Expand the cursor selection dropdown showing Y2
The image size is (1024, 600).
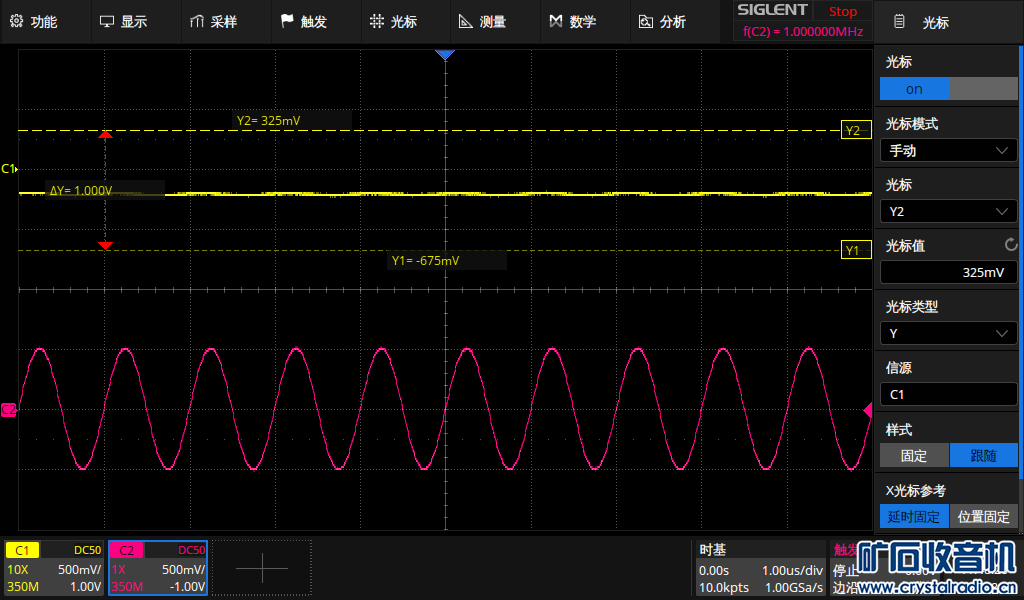click(948, 211)
